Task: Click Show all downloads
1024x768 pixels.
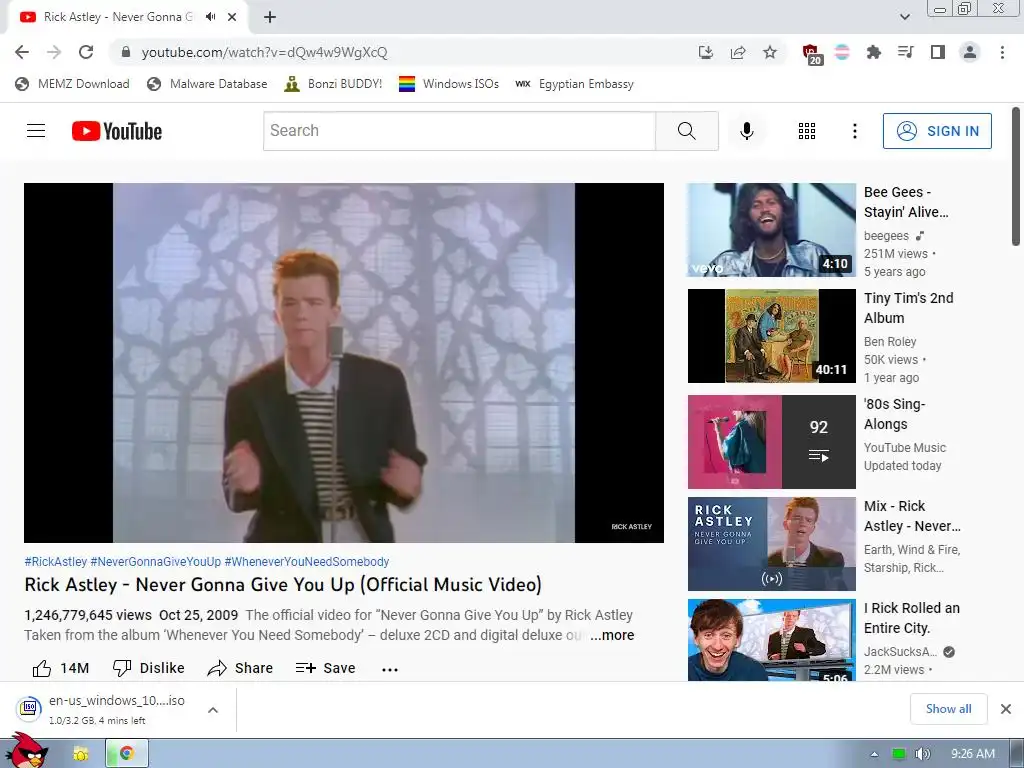Action: pyautogui.click(x=948, y=709)
